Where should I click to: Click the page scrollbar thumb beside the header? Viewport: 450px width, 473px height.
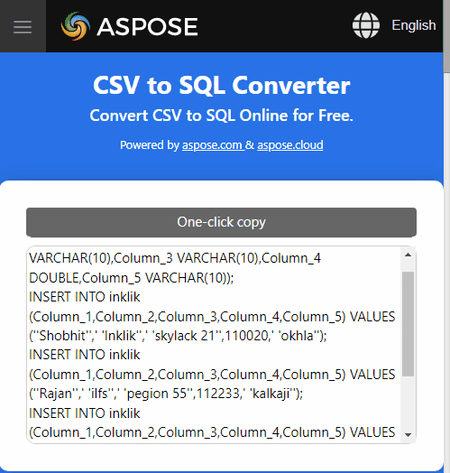[x=447, y=36]
